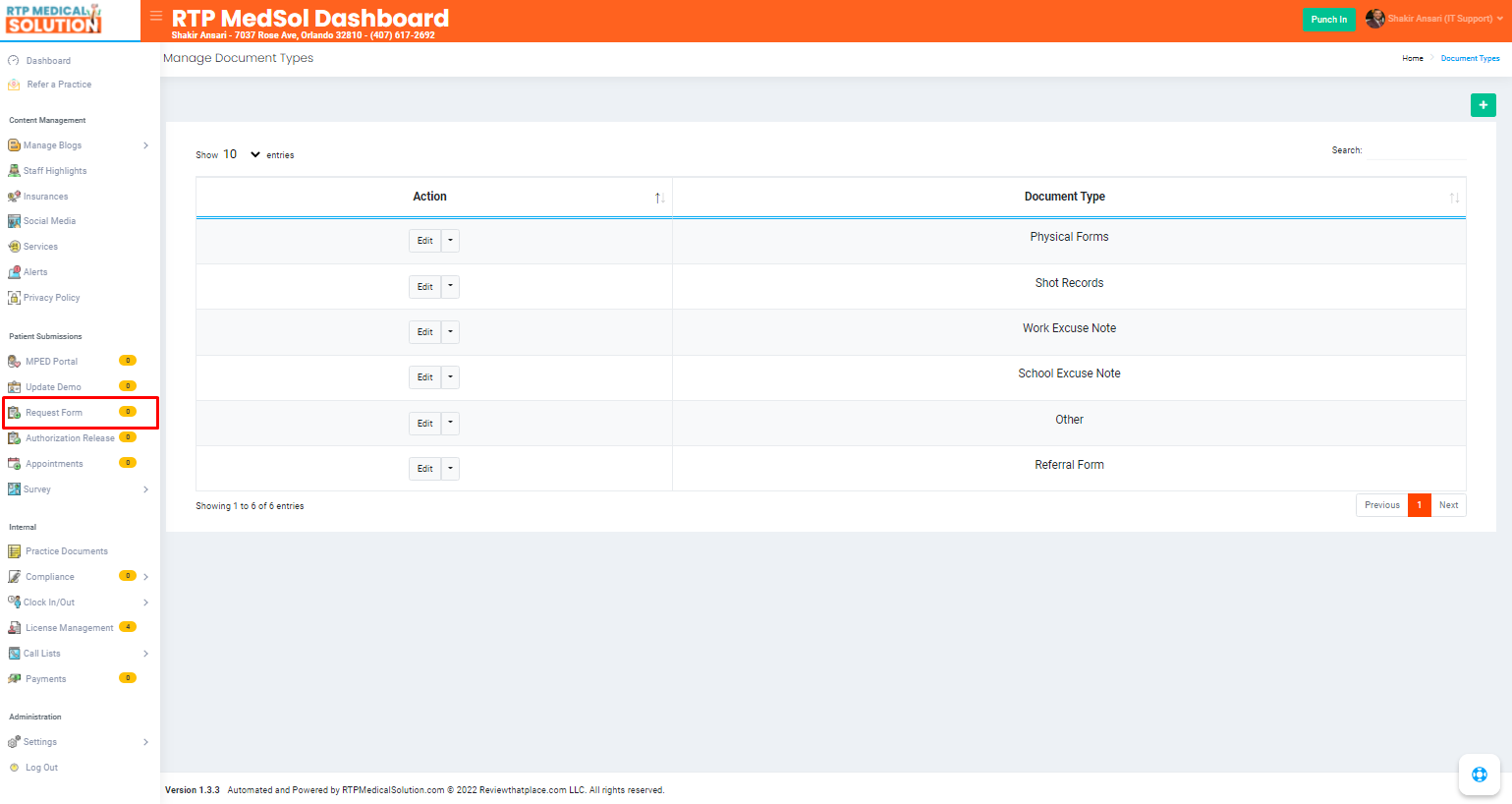1512x804 pixels.
Task: Click the Call Lists icon
Action: pos(14,654)
